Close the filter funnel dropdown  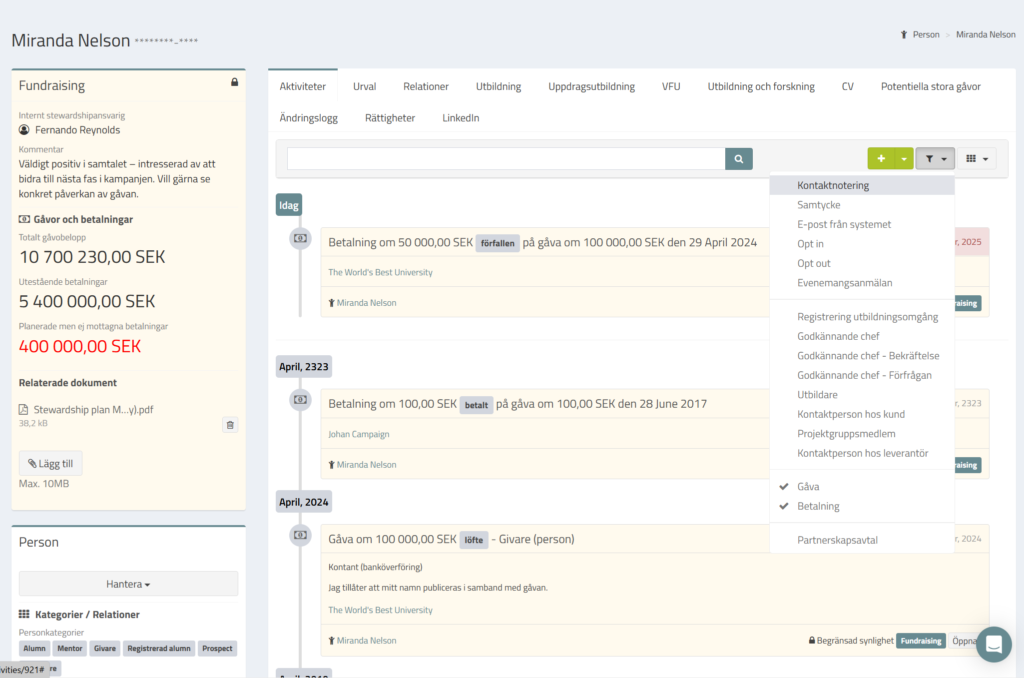pyautogui.click(x=935, y=159)
